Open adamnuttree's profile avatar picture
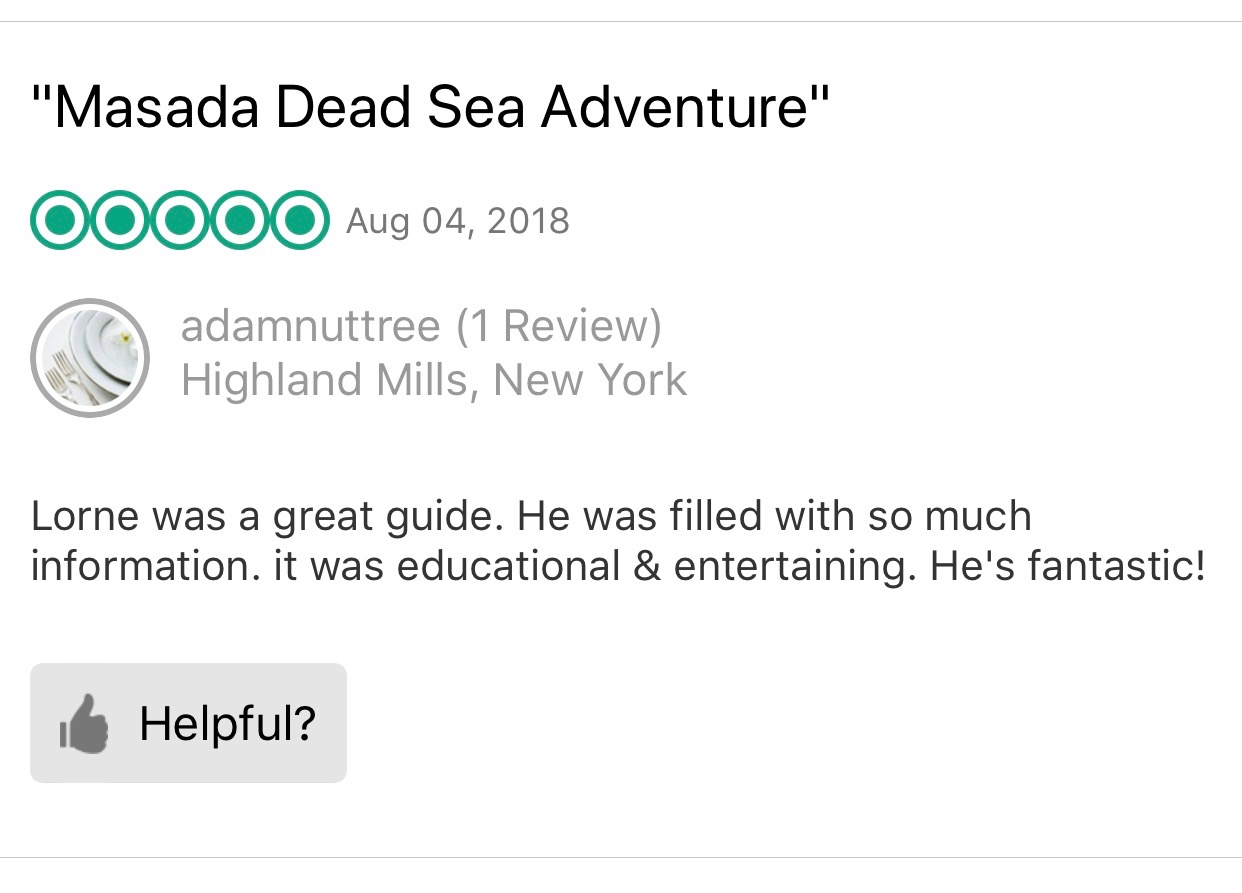The width and height of the screenshot is (1242, 893). point(90,357)
